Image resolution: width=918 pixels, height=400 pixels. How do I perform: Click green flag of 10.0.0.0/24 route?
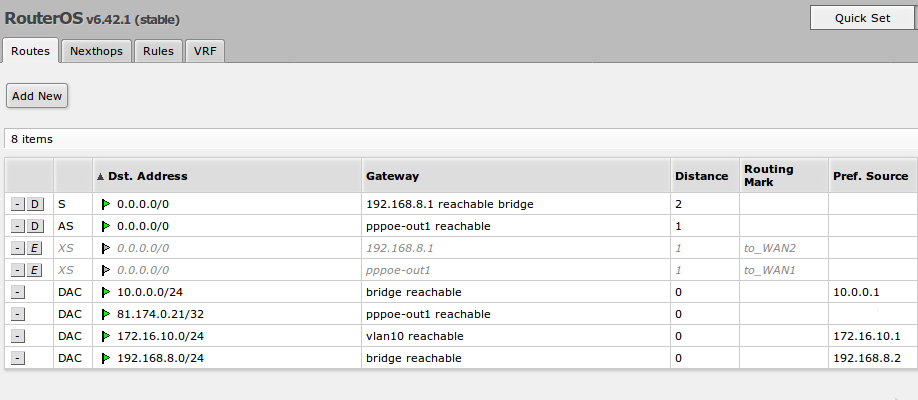[107, 292]
